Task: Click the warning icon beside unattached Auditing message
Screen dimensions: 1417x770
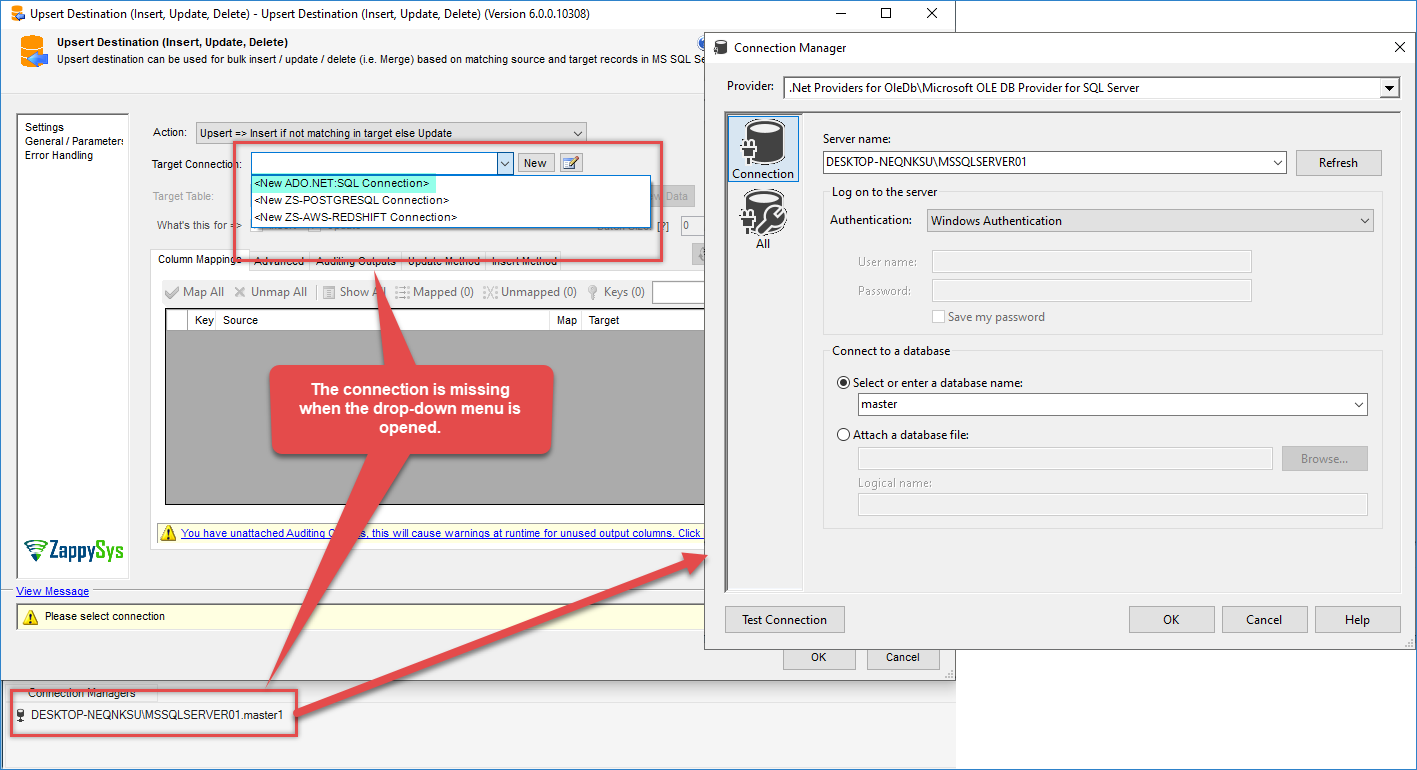Action: [168, 534]
